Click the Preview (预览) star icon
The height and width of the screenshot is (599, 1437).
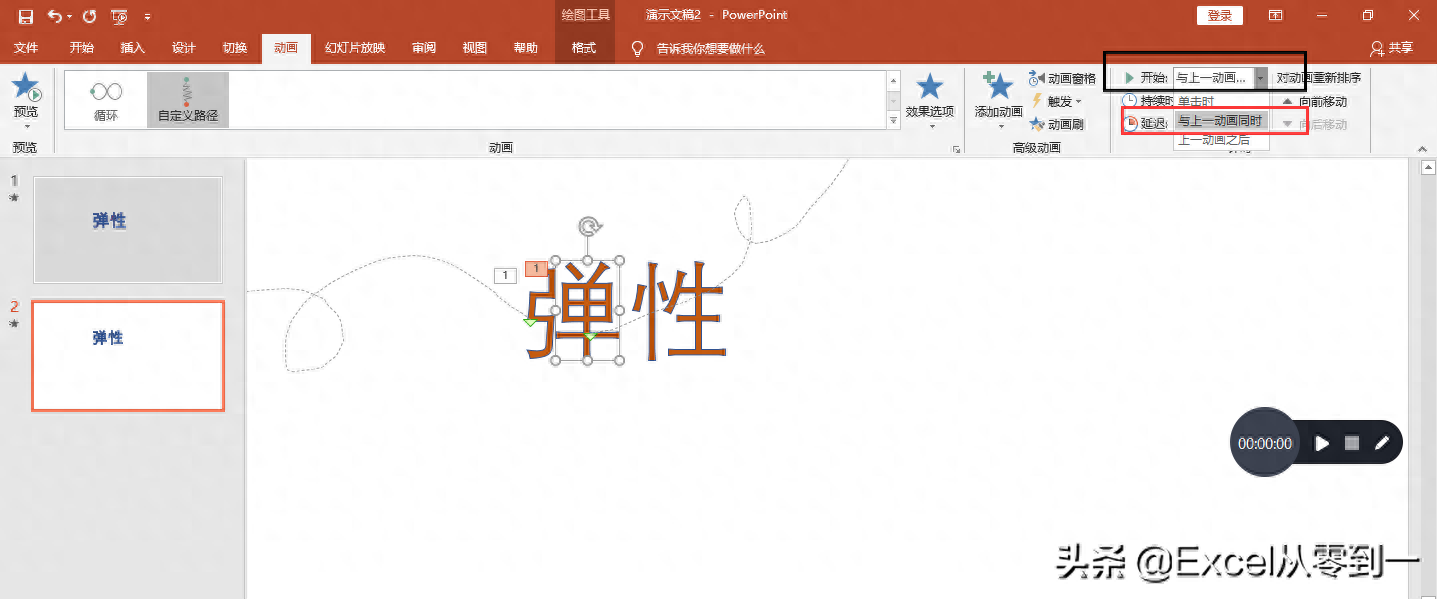[x=26, y=89]
